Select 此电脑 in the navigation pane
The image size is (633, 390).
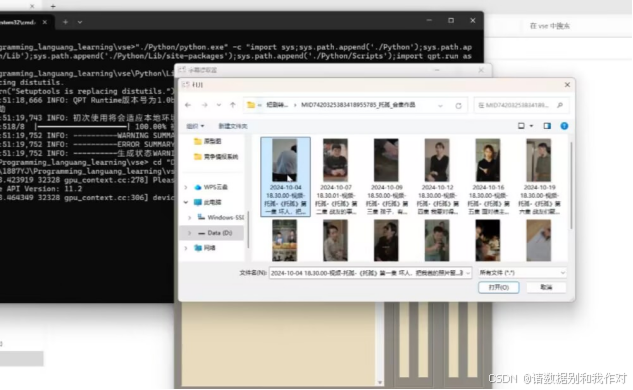pyautogui.click(x=208, y=202)
